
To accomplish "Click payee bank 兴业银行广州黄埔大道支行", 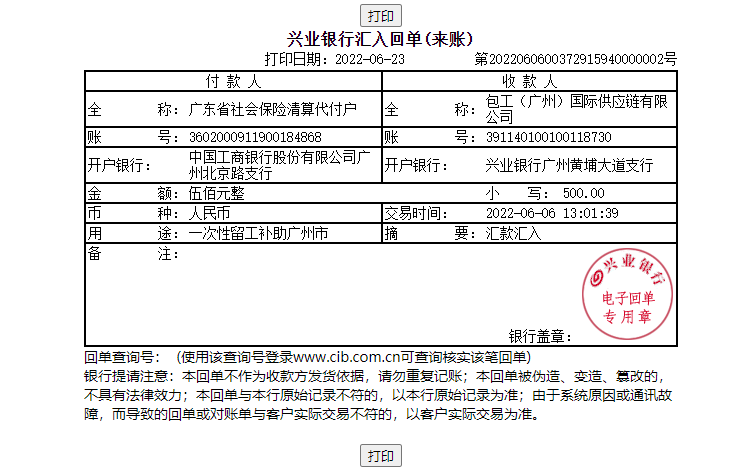I will [x=569, y=165].
